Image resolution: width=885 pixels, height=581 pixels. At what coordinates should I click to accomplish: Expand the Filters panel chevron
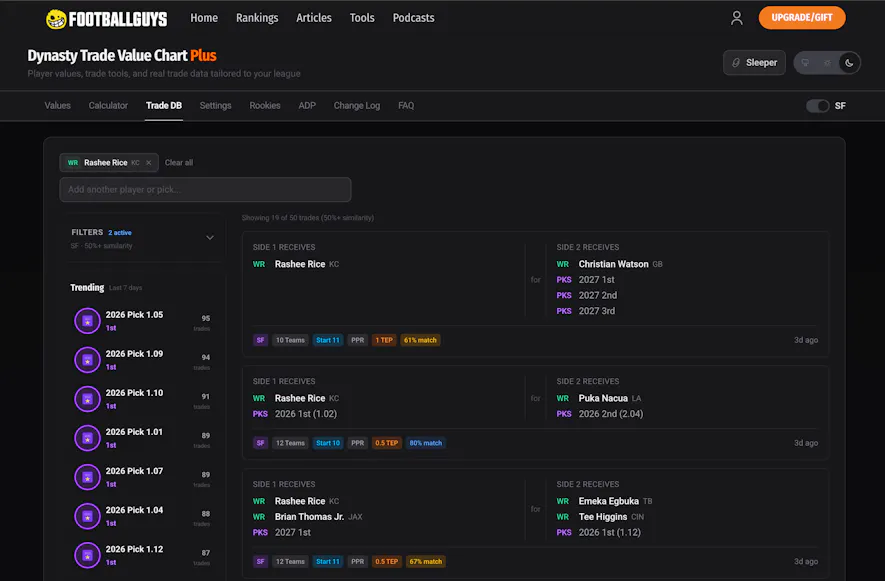209,238
